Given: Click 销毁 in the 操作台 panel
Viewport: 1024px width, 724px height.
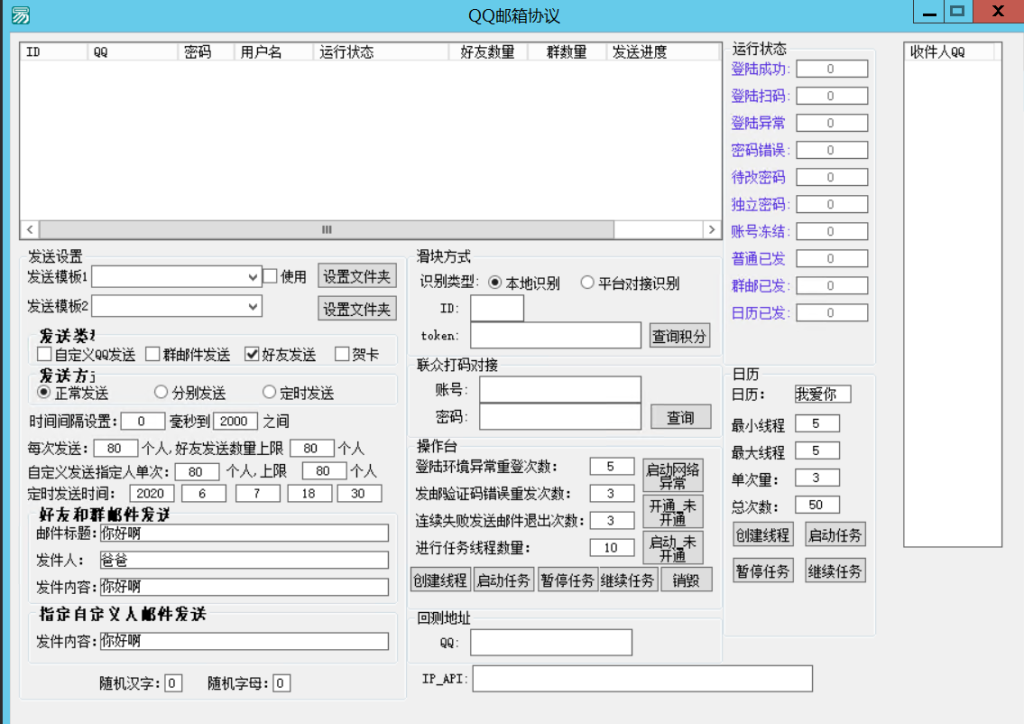Looking at the screenshot, I should pos(686,580).
